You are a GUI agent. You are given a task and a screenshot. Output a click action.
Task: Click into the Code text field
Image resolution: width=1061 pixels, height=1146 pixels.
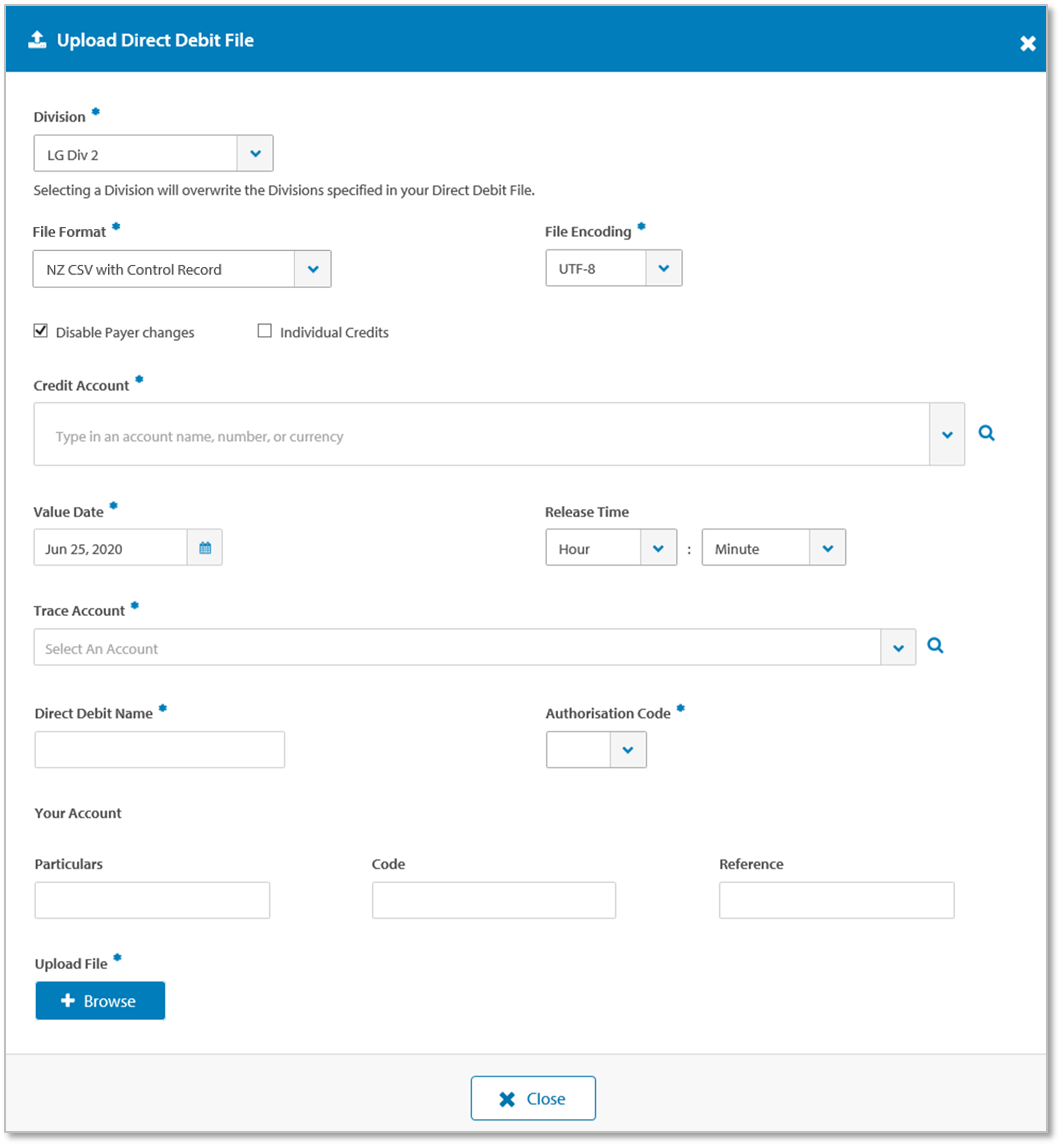click(494, 900)
